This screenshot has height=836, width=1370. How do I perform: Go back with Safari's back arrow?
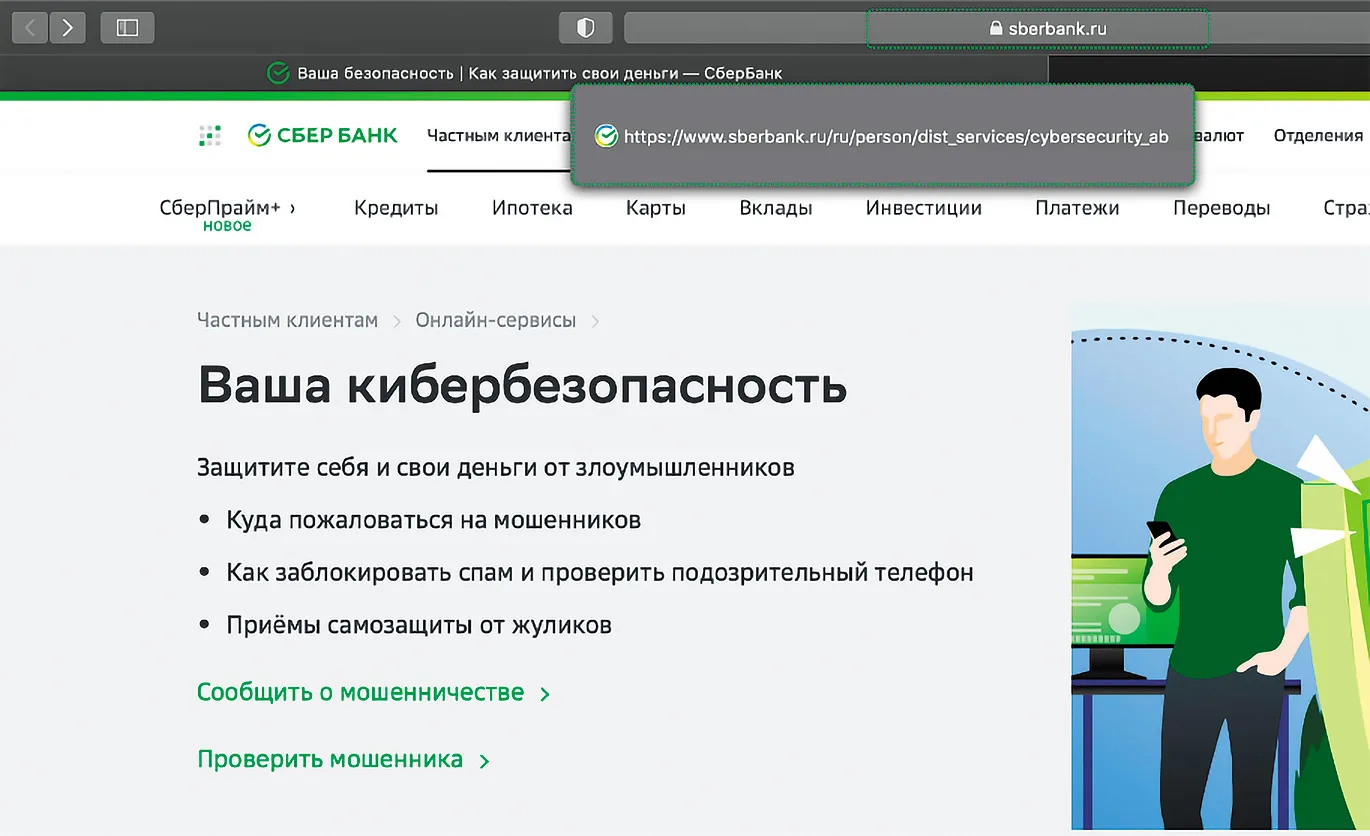30,28
